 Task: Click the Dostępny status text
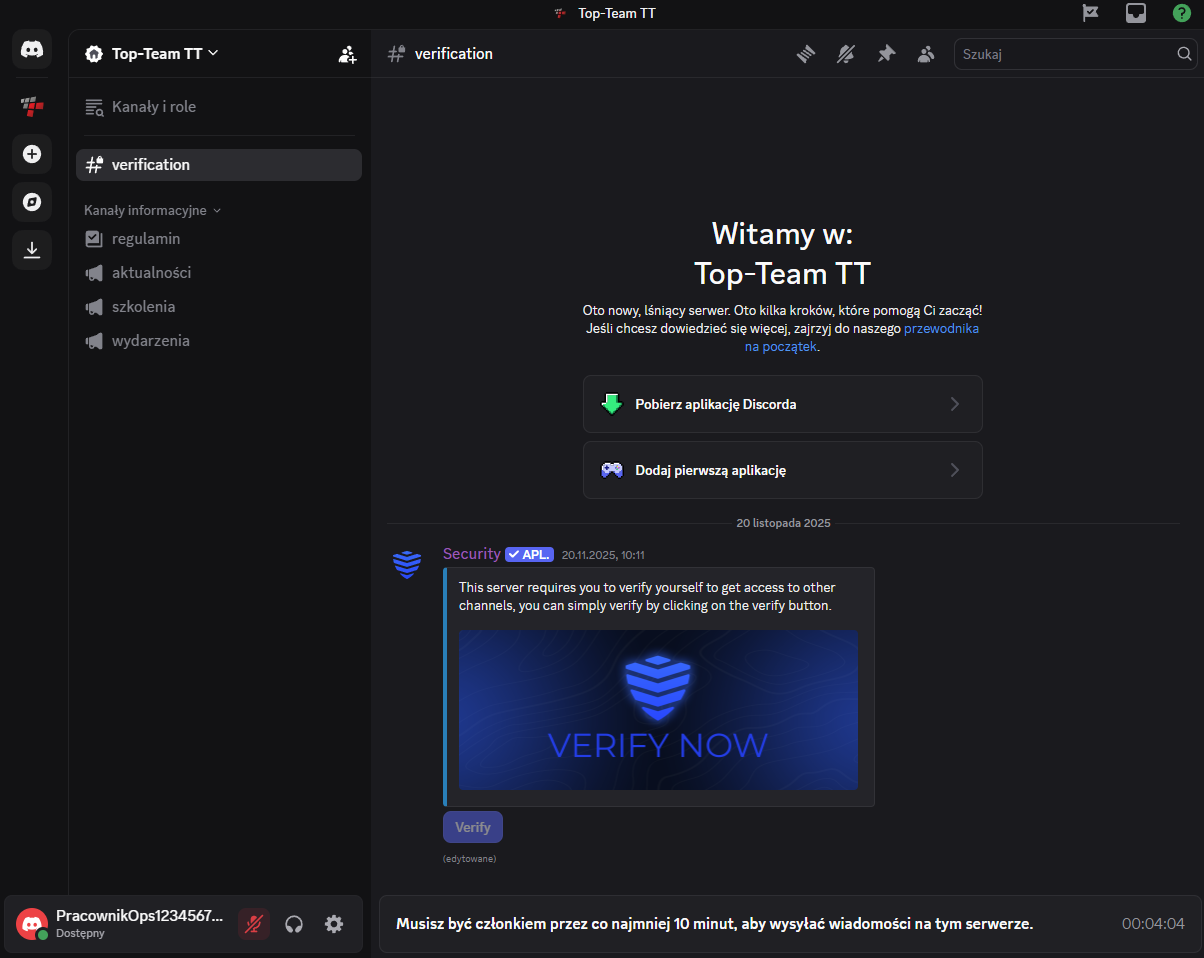[80, 933]
